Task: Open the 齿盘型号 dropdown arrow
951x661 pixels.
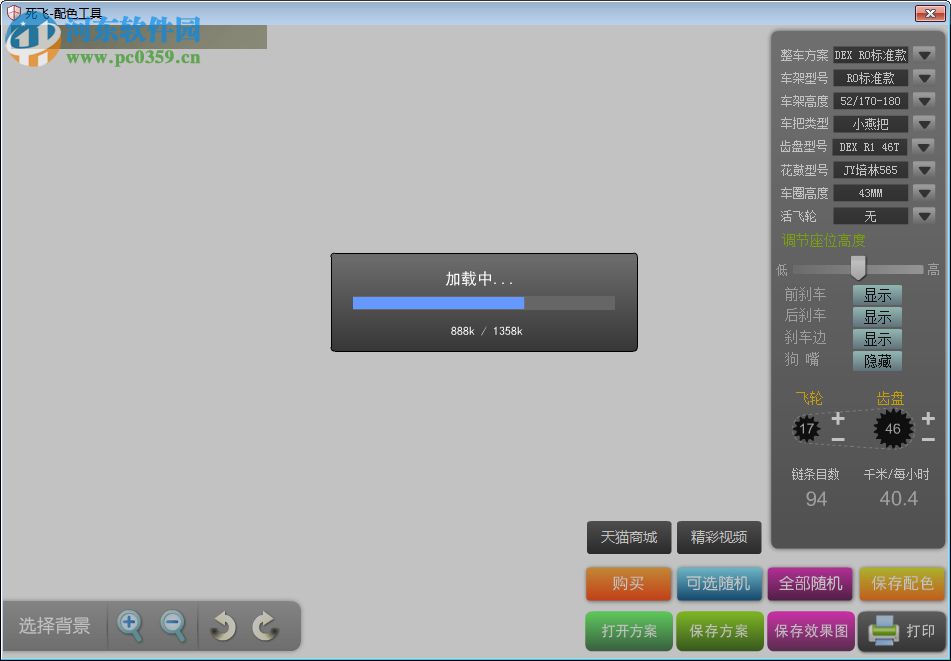Action: [924, 147]
